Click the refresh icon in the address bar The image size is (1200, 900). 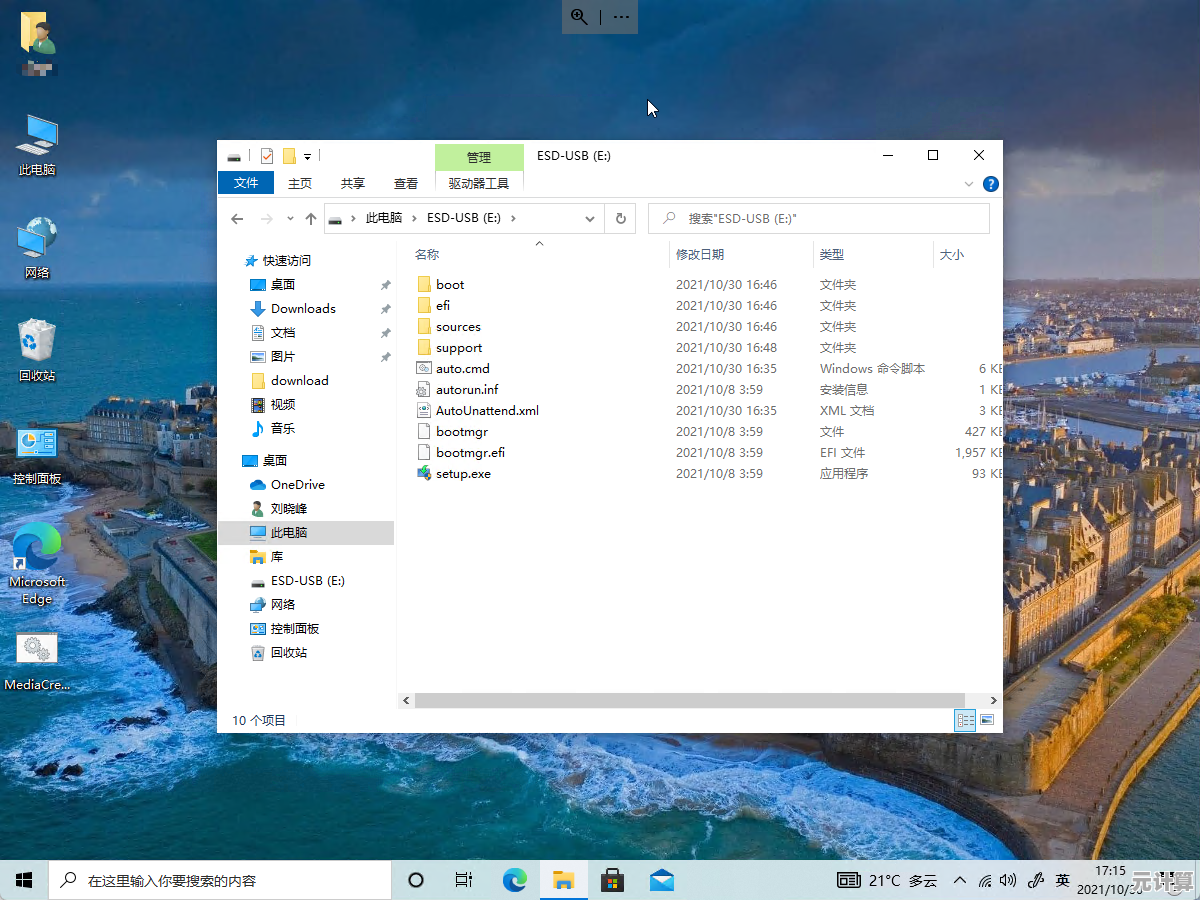(621, 218)
